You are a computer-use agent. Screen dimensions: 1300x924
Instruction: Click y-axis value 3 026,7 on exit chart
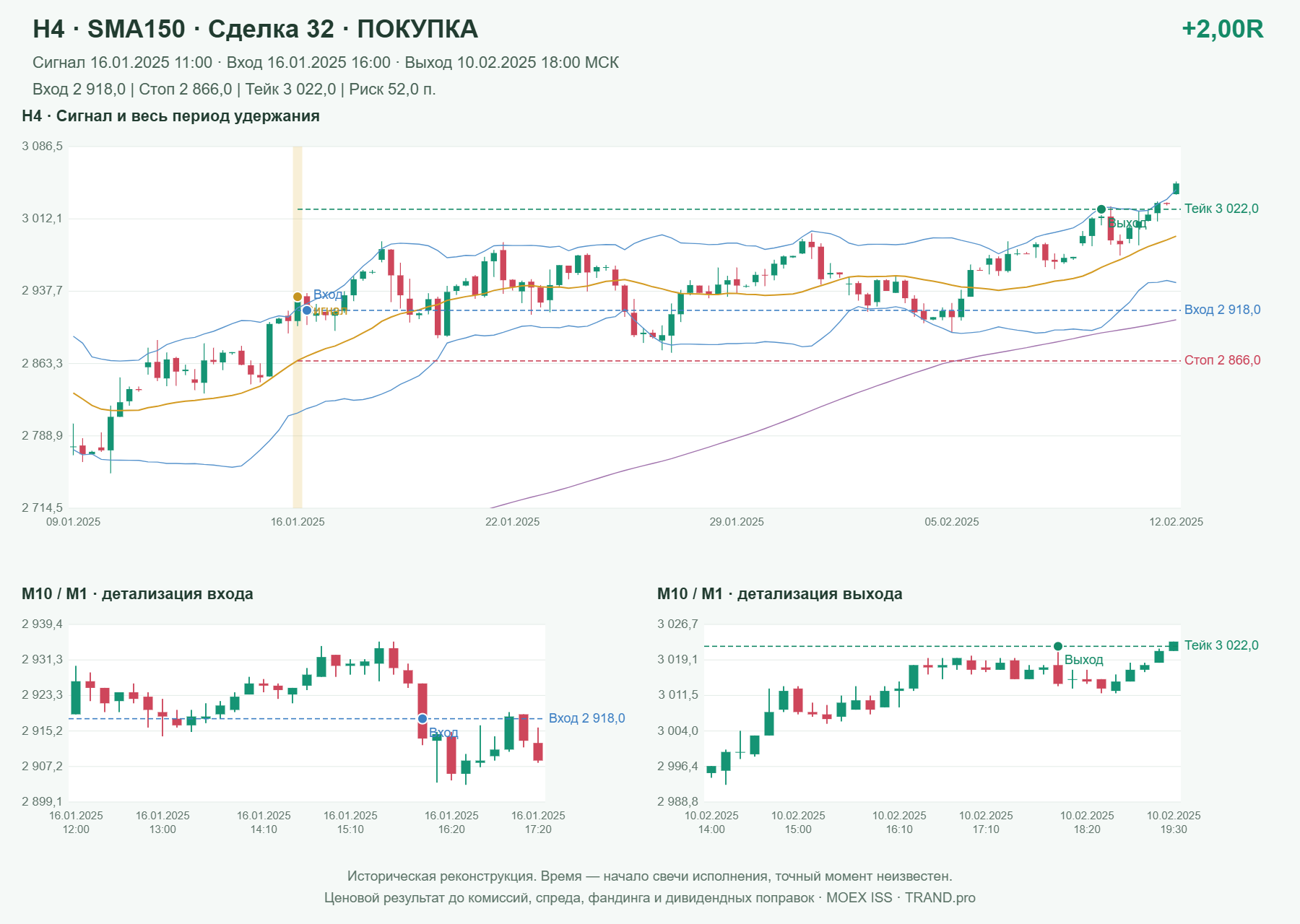point(677,624)
